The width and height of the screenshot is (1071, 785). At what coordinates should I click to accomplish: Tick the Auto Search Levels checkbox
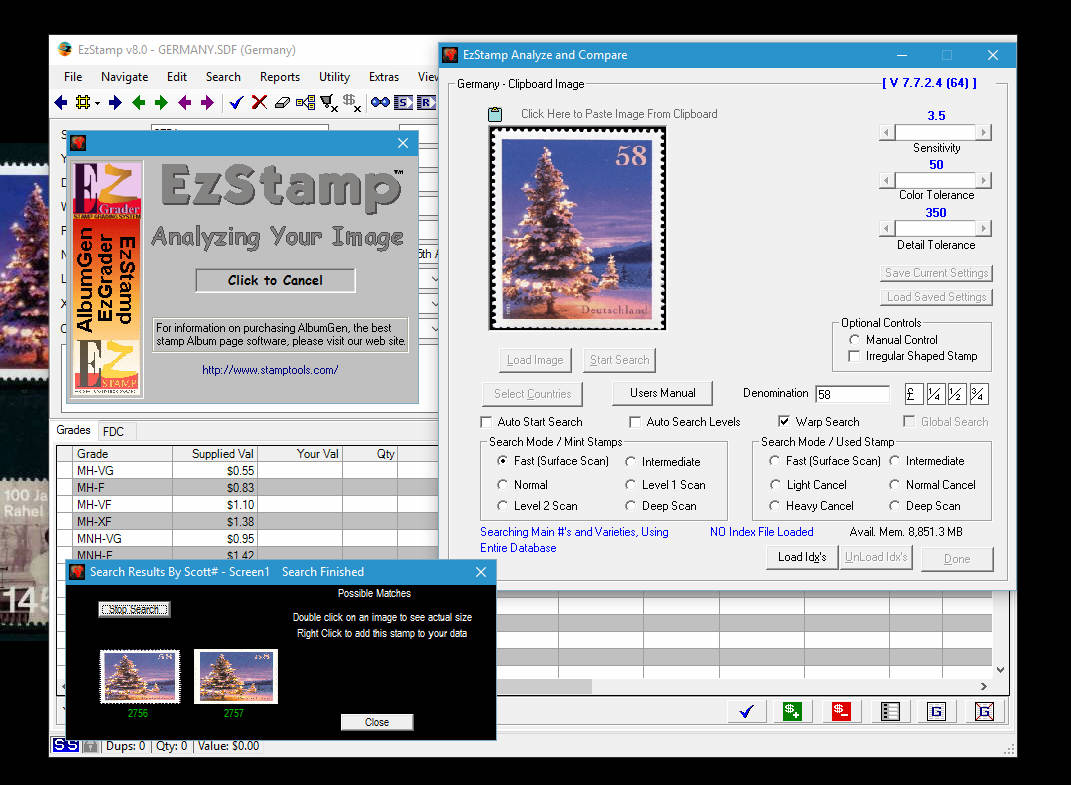pyautogui.click(x=635, y=422)
